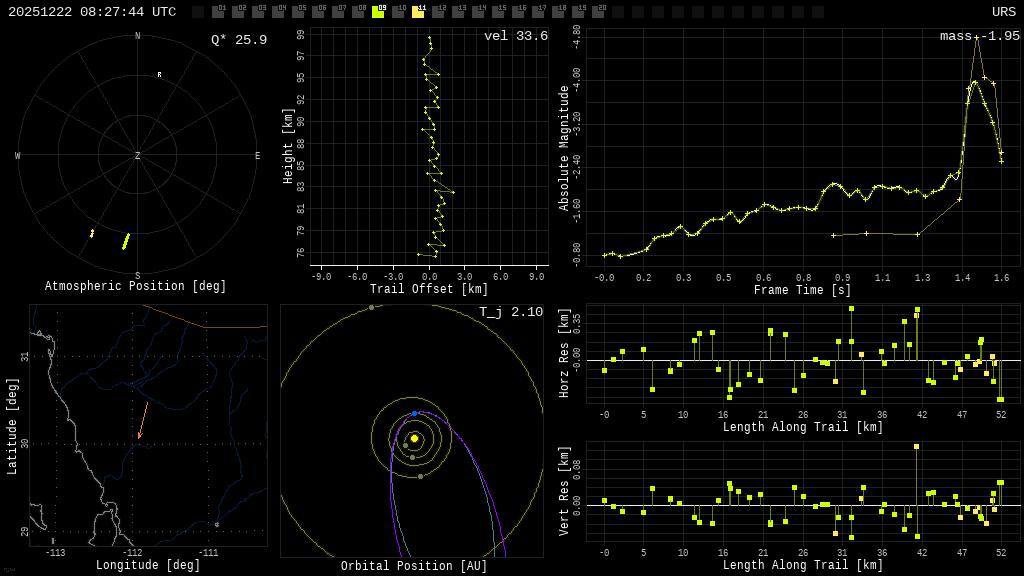The width and height of the screenshot is (1024, 576).
Task: Select the gray station 01 indicator box
Action: coord(218,12)
